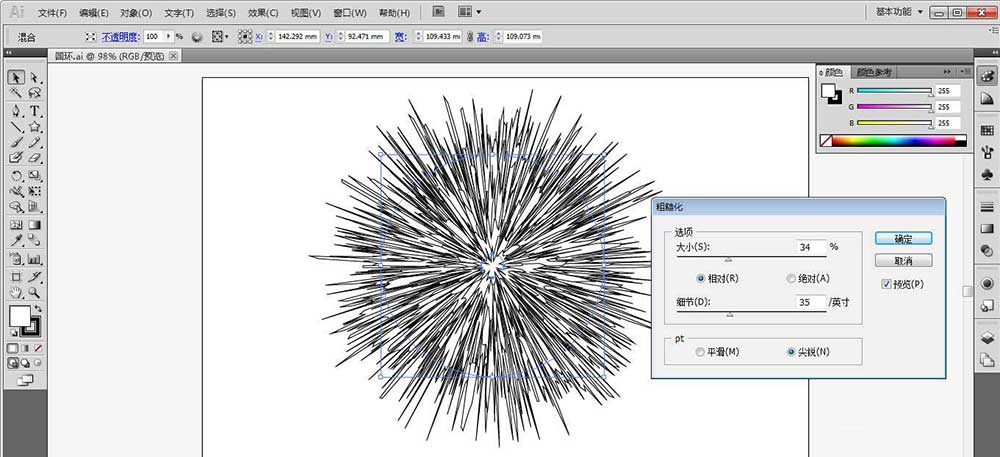1000x457 pixels.
Task: Click OK (确定) in Roughen dialog
Action: tap(903, 238)
